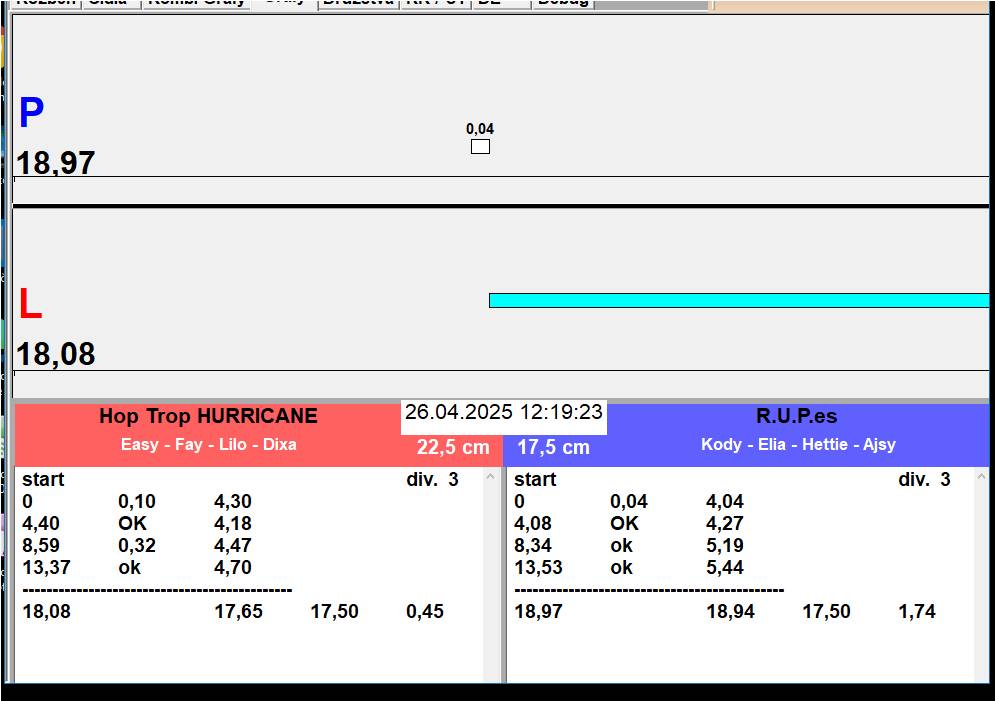This screenshot has height=701, width=995.
Task: Click the R.U.P.es team header
Action: click(x=796, y=416)
